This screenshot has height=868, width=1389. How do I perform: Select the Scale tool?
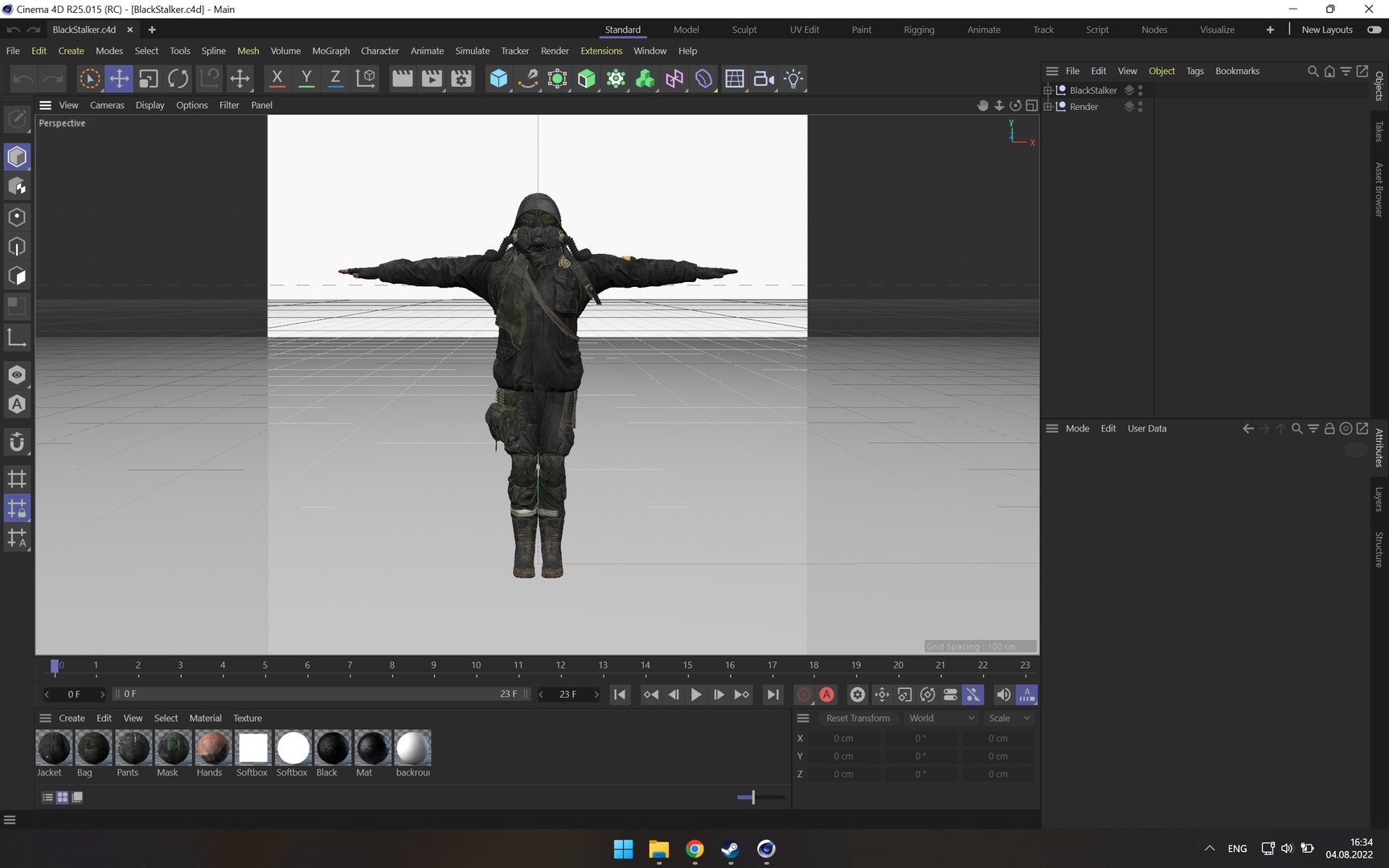[x=149, y=79]
